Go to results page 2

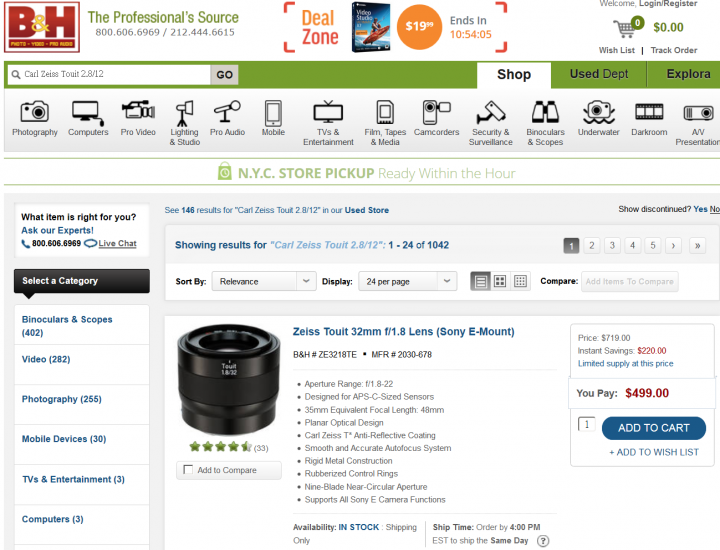point(591,246)
